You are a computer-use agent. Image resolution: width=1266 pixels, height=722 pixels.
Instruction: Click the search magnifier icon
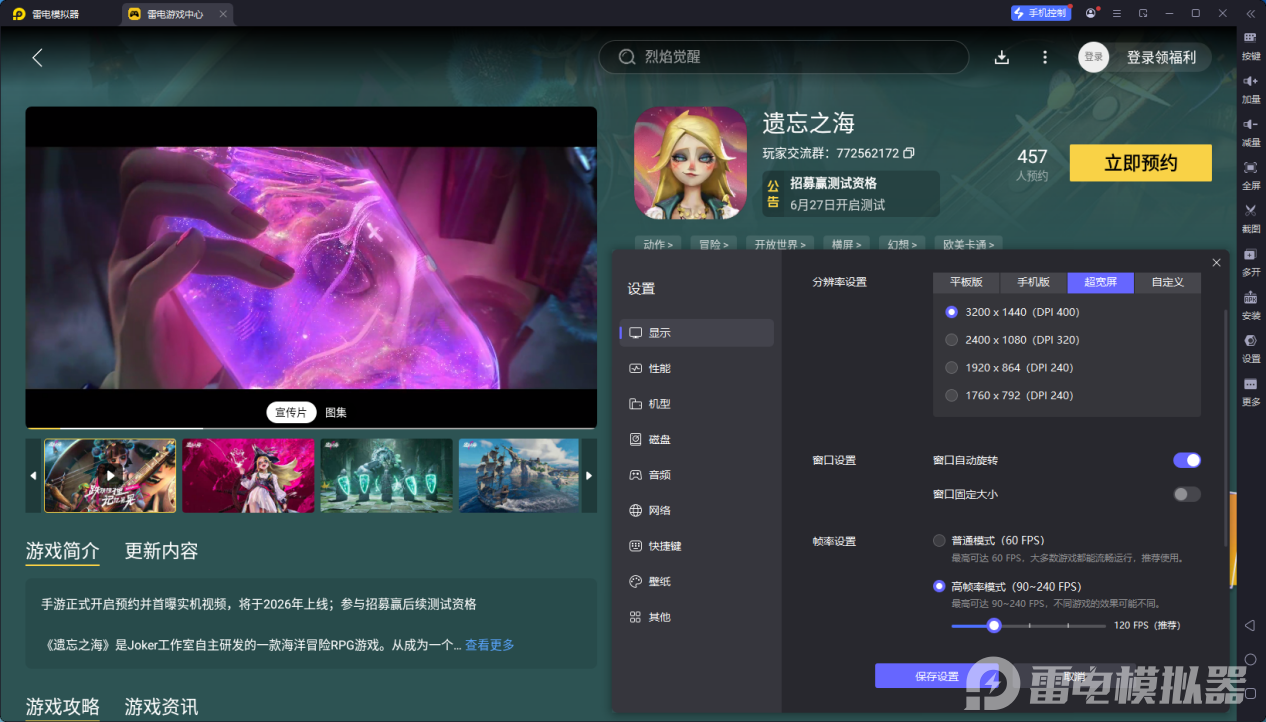pos(627,57)
